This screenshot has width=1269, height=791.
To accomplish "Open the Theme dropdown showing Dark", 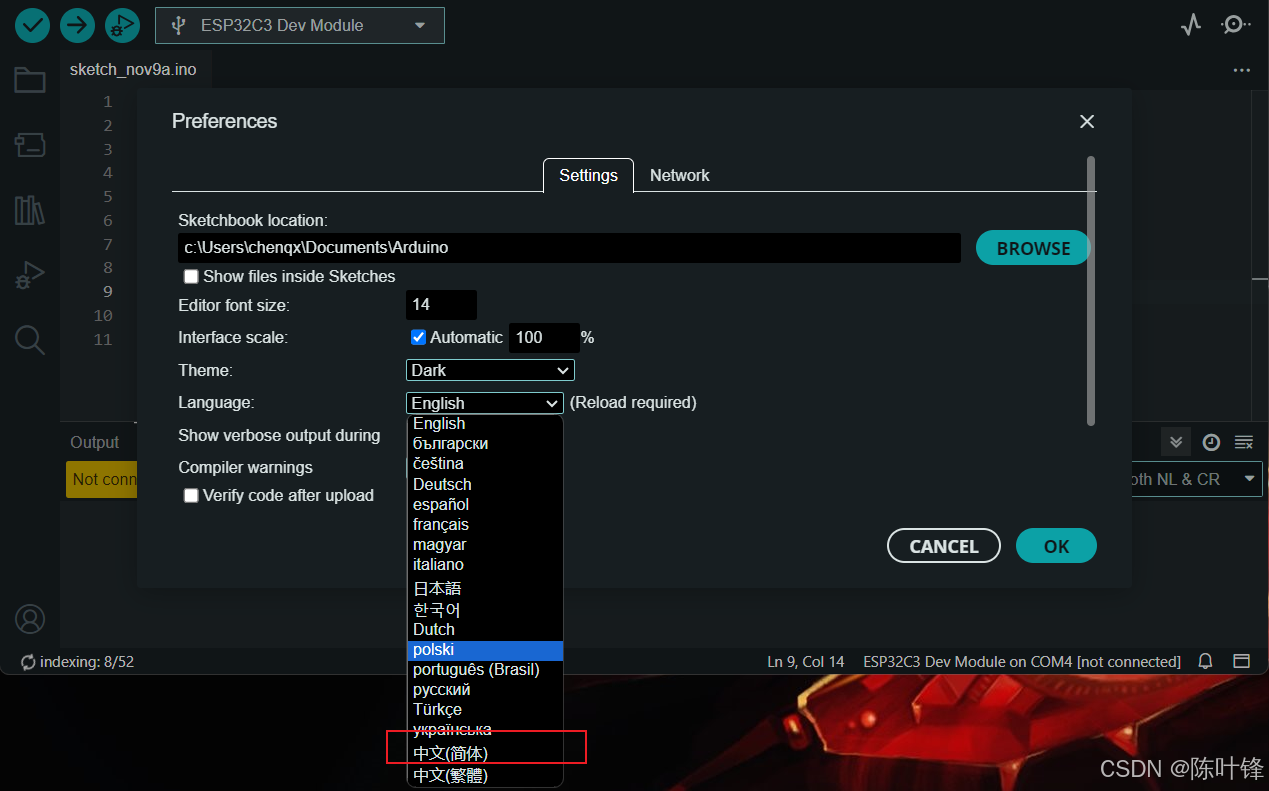I will (x=490, y=370).
